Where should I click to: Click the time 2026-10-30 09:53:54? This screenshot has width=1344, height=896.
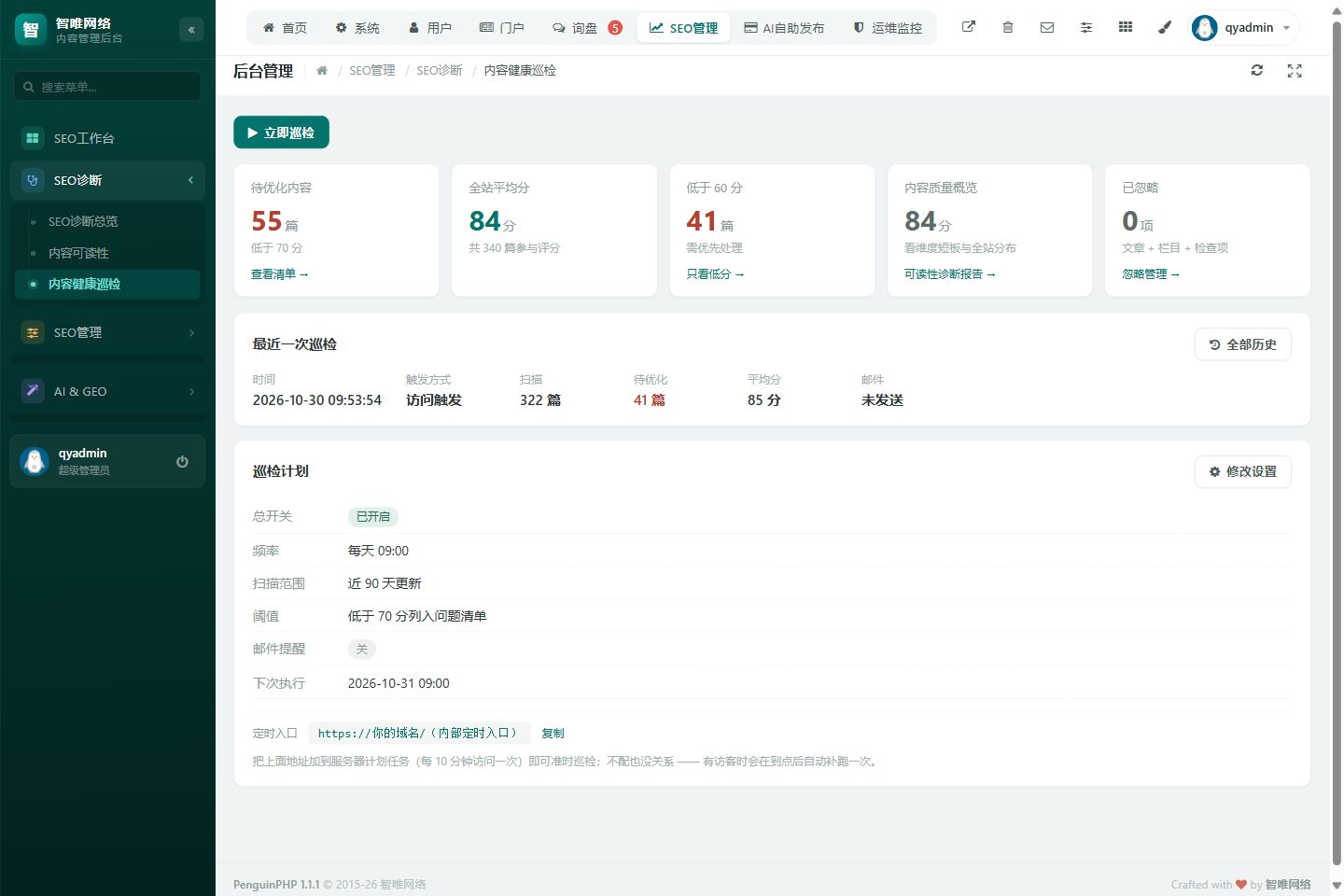317,399
